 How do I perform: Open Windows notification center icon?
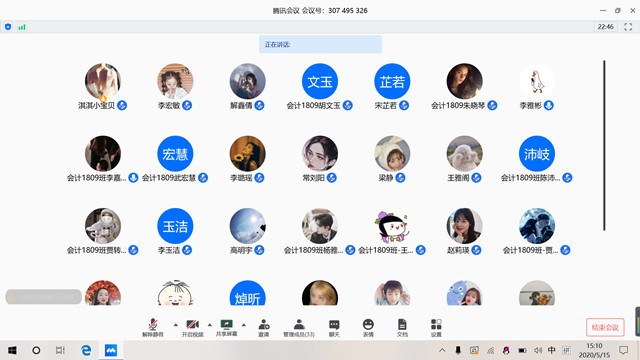pos(624,350)
